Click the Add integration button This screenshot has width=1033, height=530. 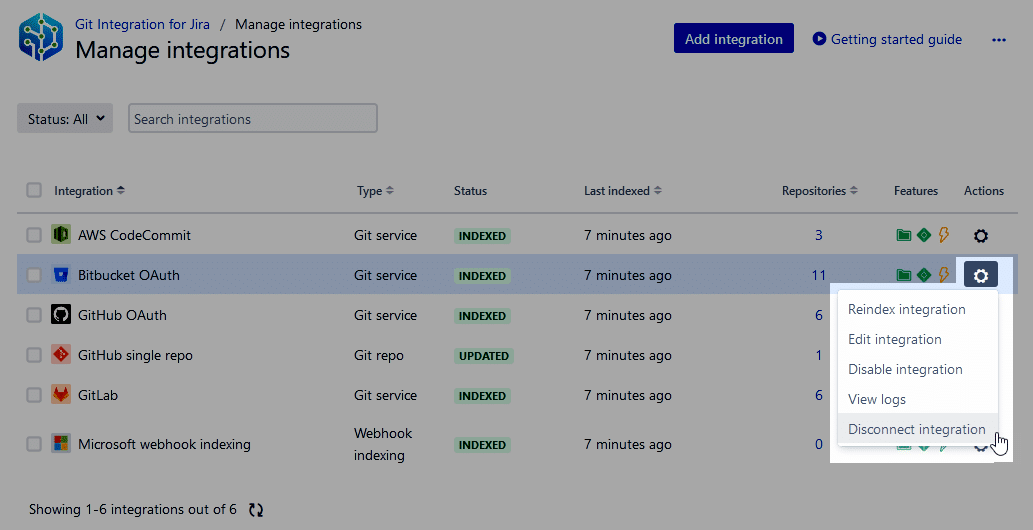tap(733, 39)
